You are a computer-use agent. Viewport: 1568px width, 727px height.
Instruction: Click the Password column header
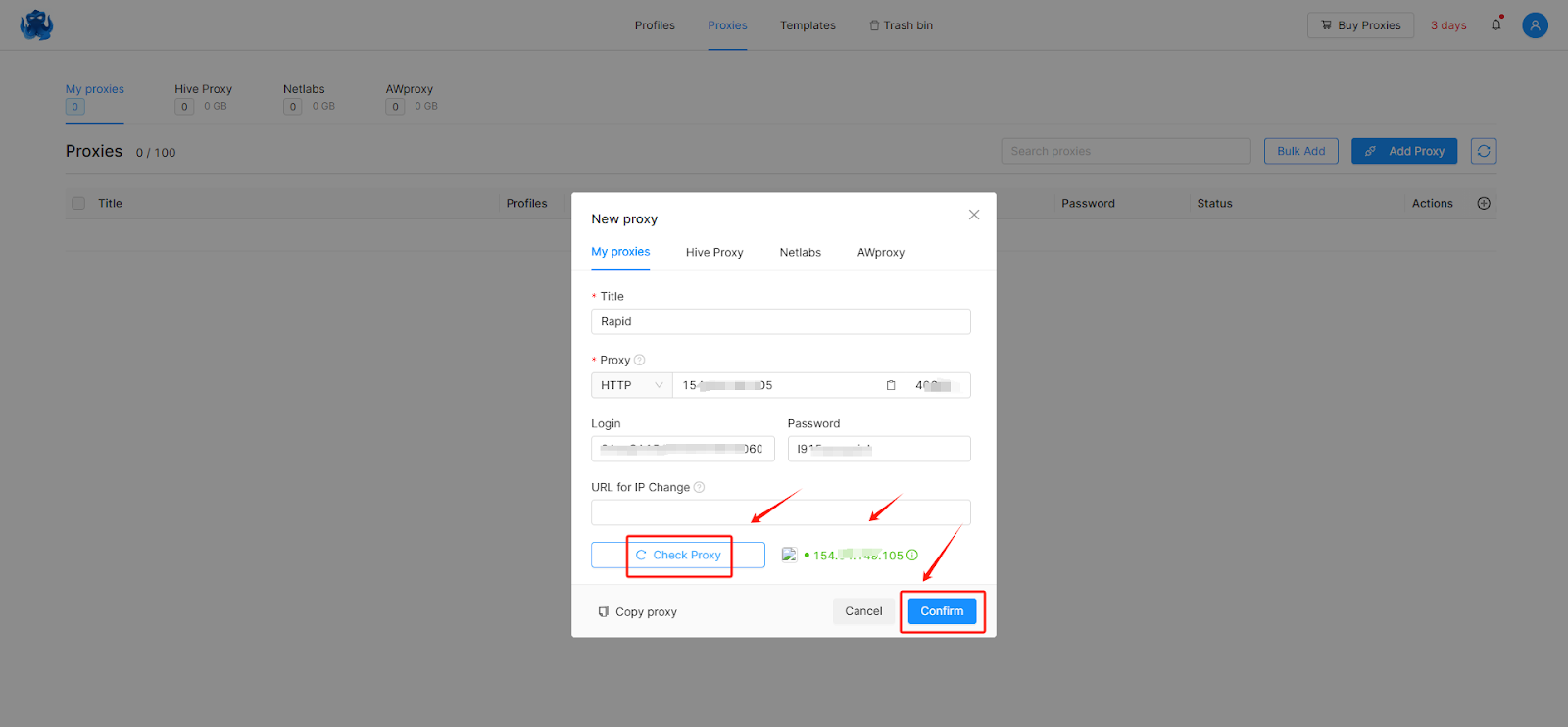1088,203
